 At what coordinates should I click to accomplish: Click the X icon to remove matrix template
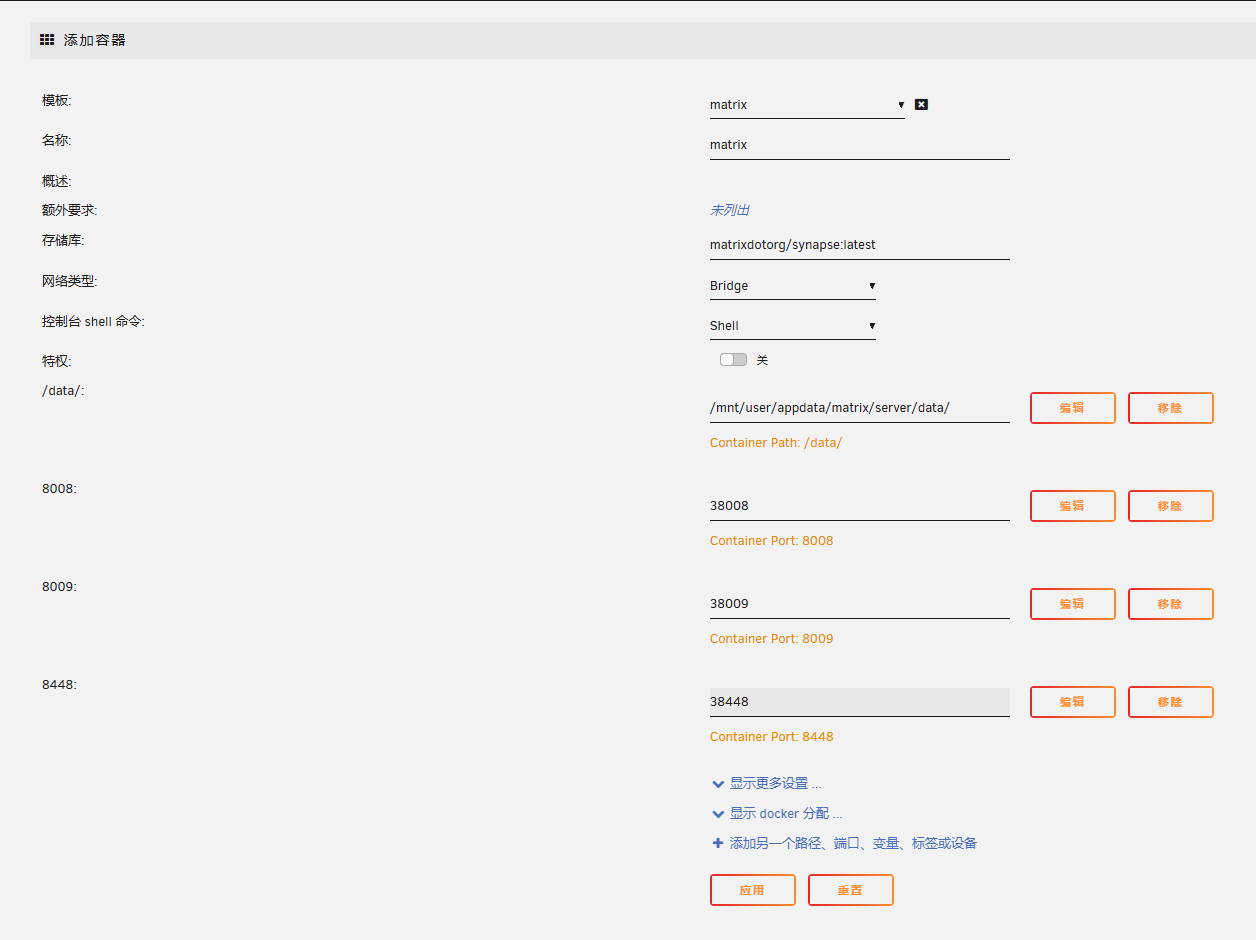(x=921, y=104)
